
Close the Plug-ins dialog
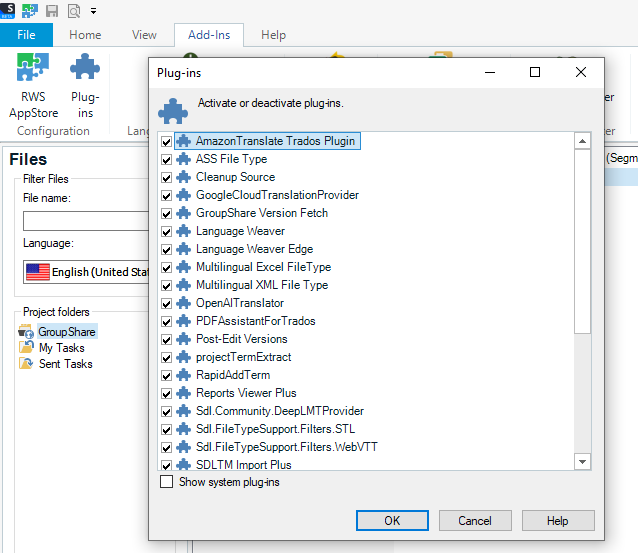coord(581,72)
